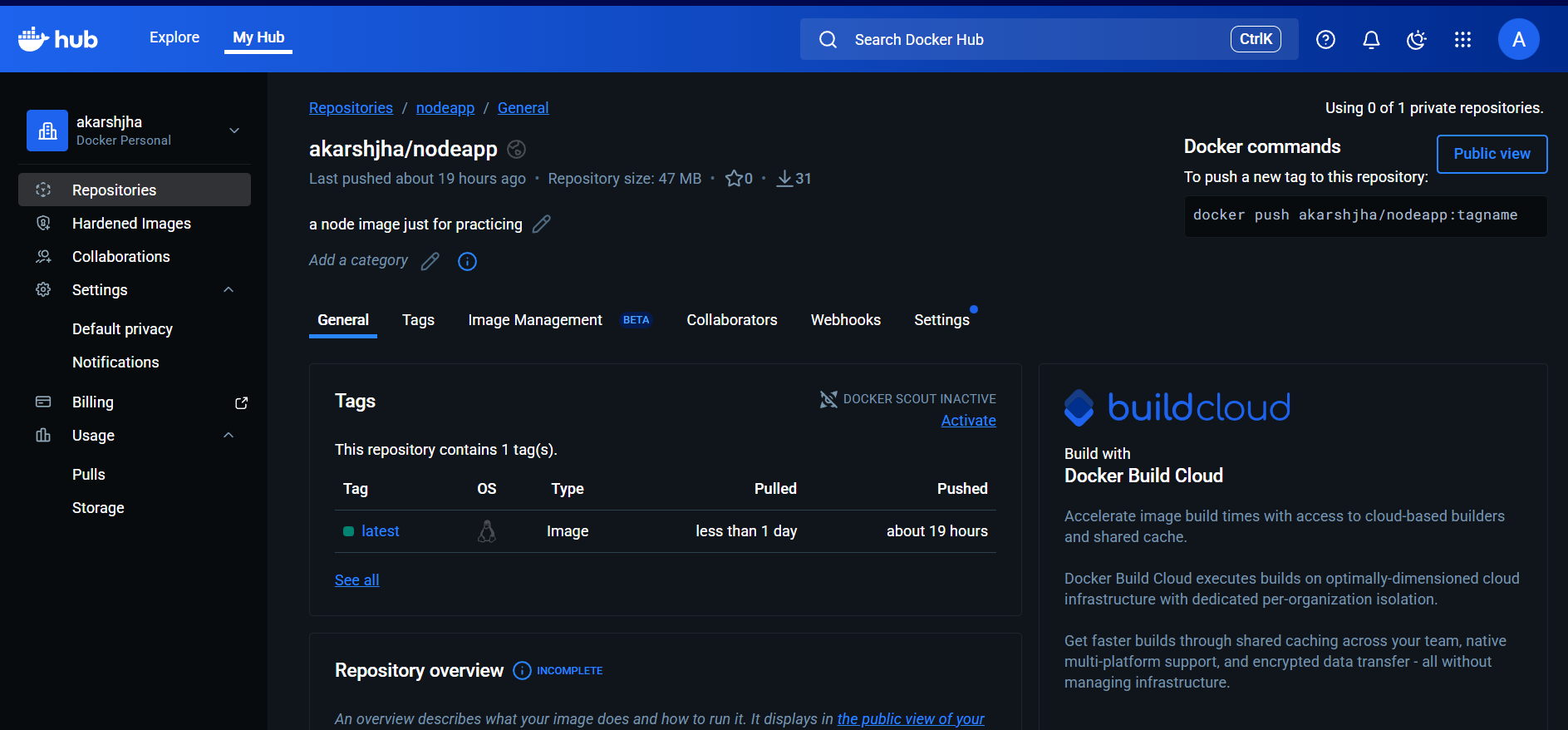Open the My Hub menu item
Screen dimensions: 1568x730
click(258, 37)
